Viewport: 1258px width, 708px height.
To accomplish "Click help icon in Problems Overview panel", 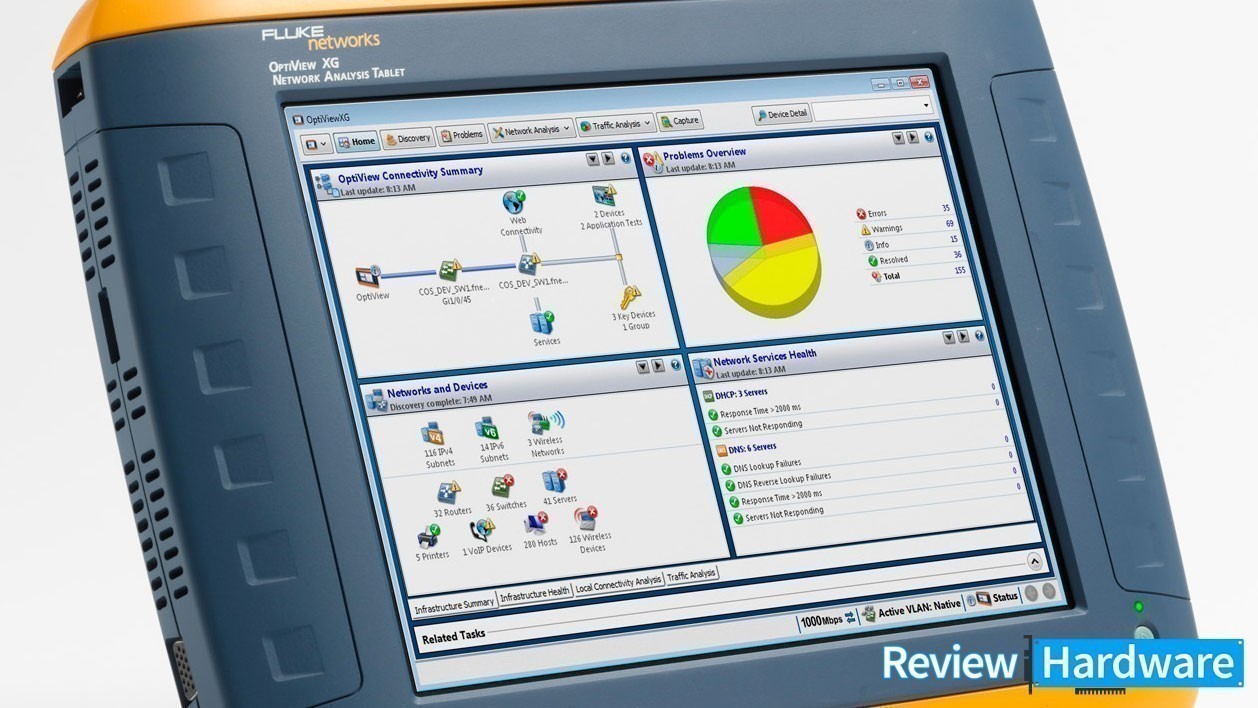I will [929, 137].
